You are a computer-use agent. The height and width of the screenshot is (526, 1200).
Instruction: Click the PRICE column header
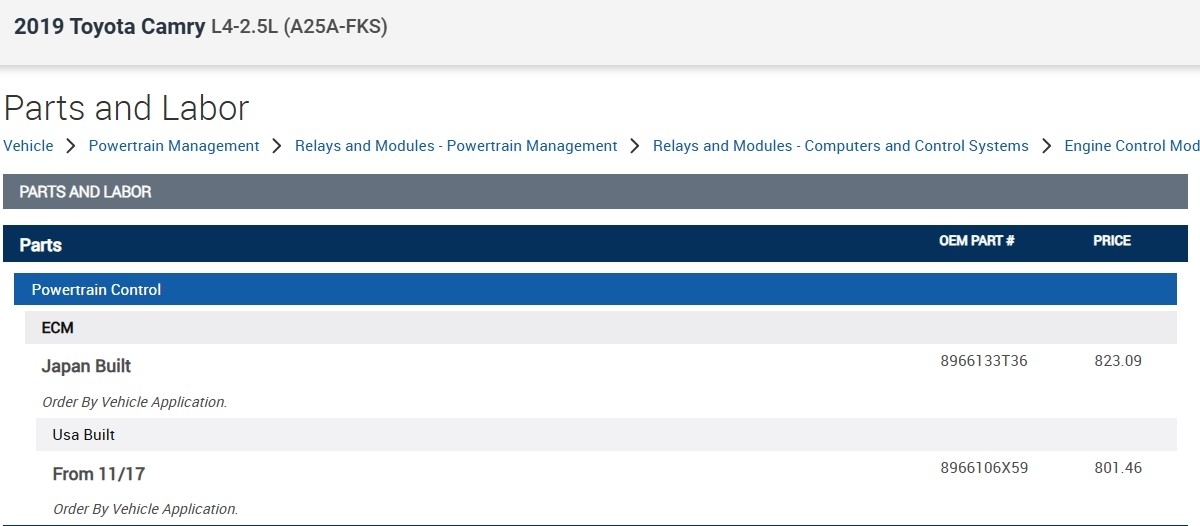pos(1112,241)
